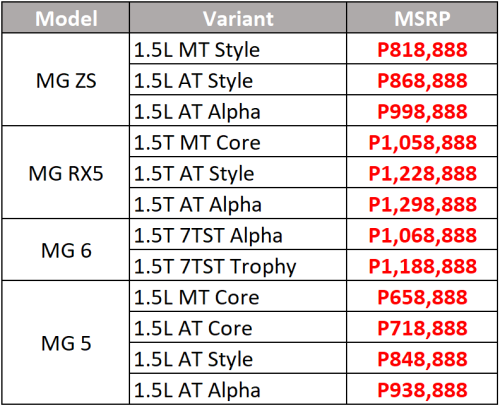Select the MG 5 model cell
Image resolution: width=500 pixels, height=408 pixels.
(66, 343)
